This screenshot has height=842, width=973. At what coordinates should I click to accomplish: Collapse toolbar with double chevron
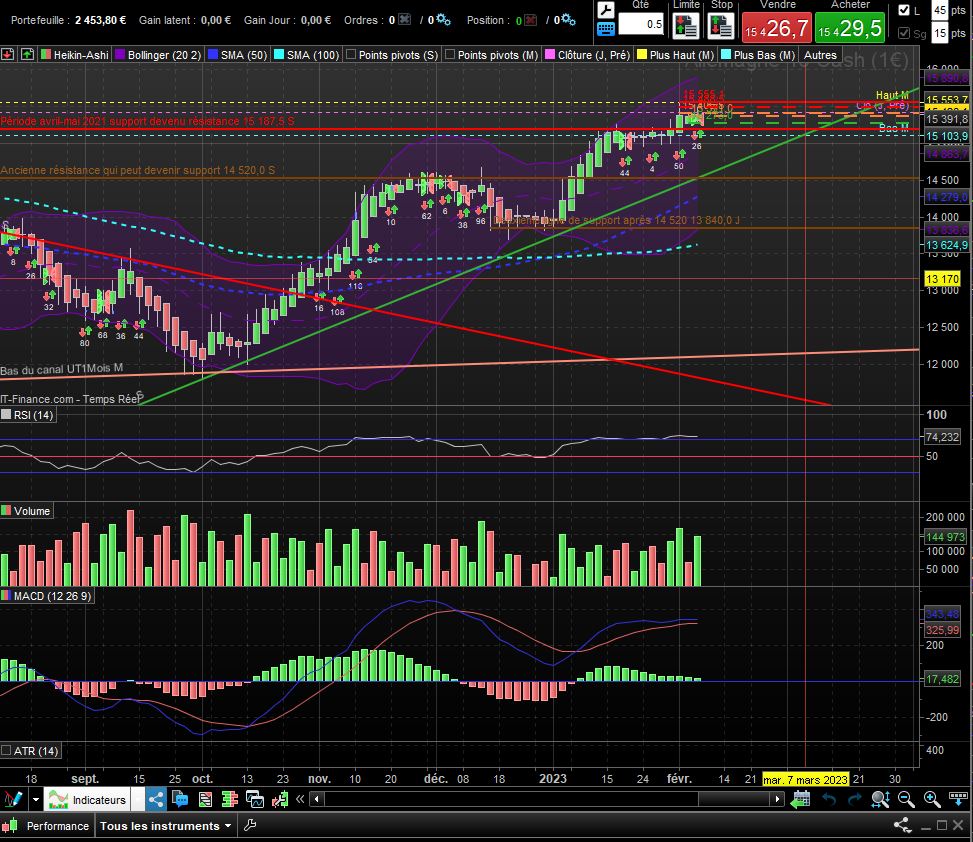[300, 799]
